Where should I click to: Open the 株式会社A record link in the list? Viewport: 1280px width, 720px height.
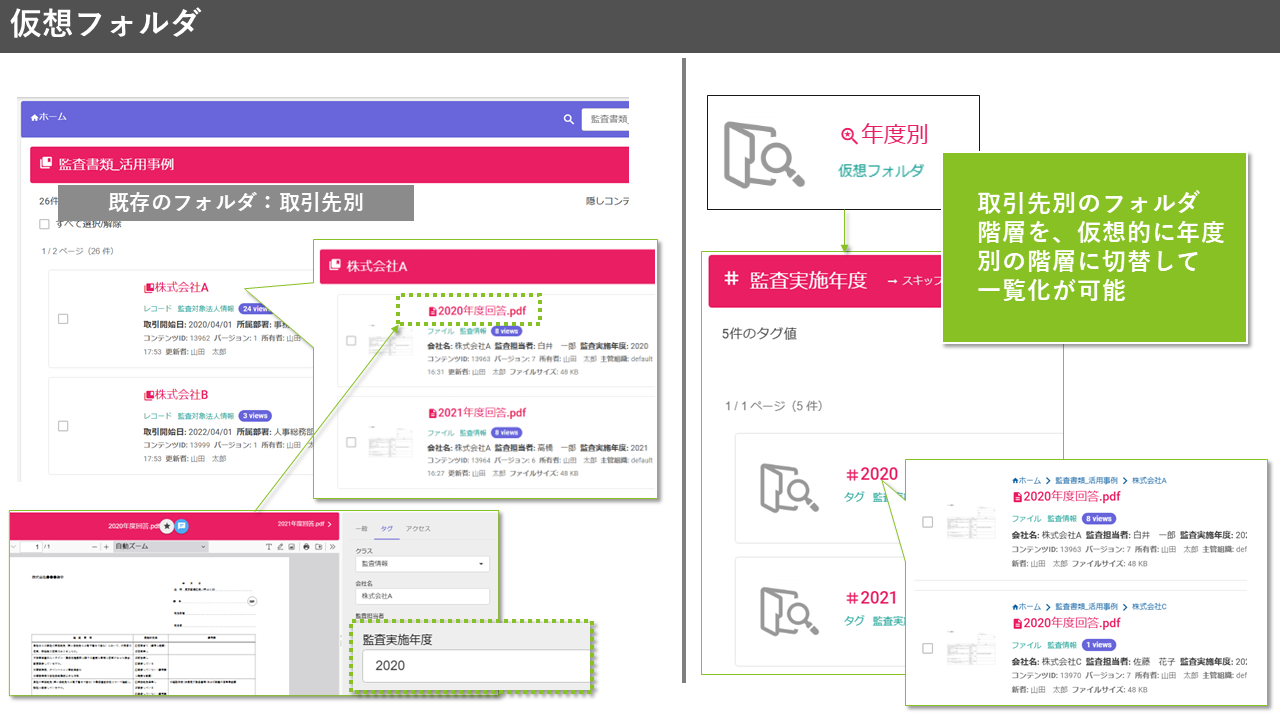pyautogui.click(x=176, y=287)
